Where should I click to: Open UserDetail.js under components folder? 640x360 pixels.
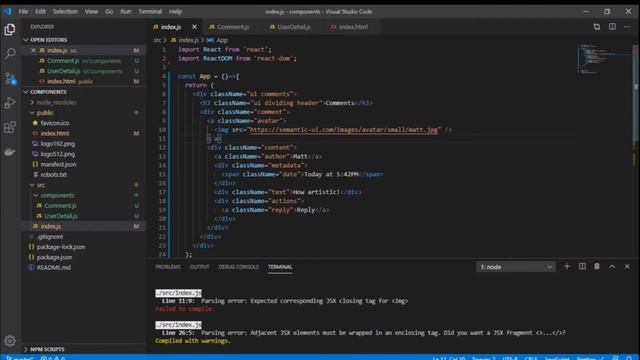[x=84, y=216]
